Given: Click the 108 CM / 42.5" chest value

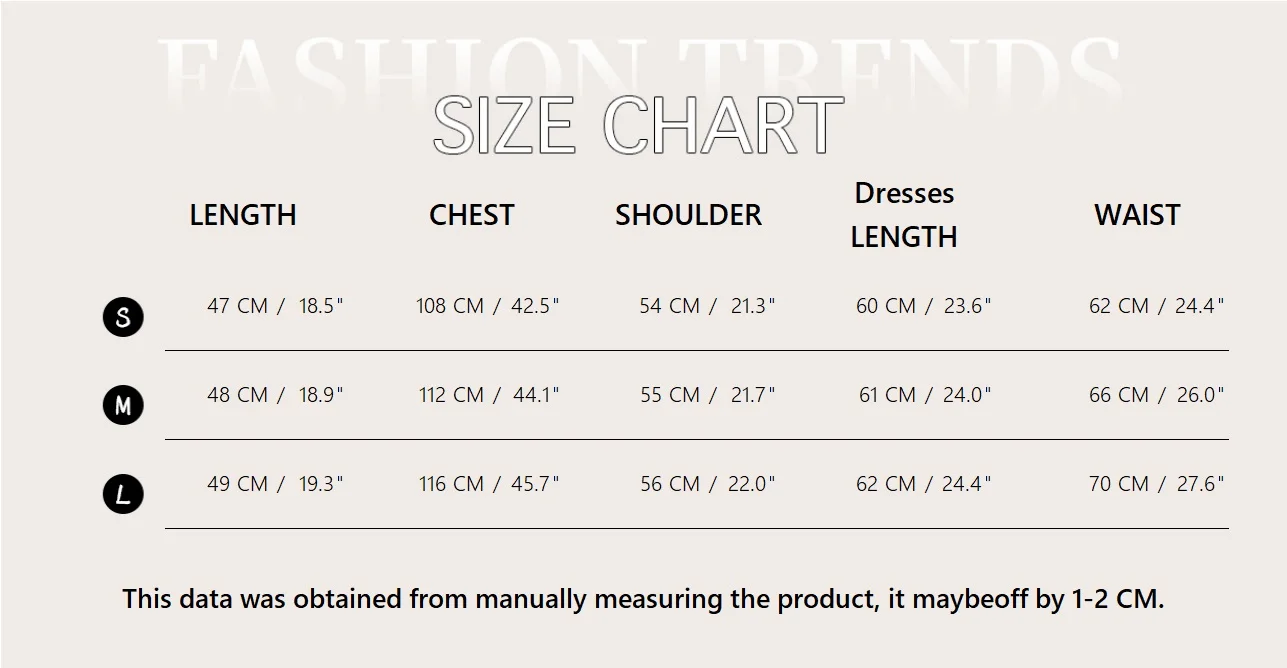Looking at the screenshot, I should [x=488, y=306].
